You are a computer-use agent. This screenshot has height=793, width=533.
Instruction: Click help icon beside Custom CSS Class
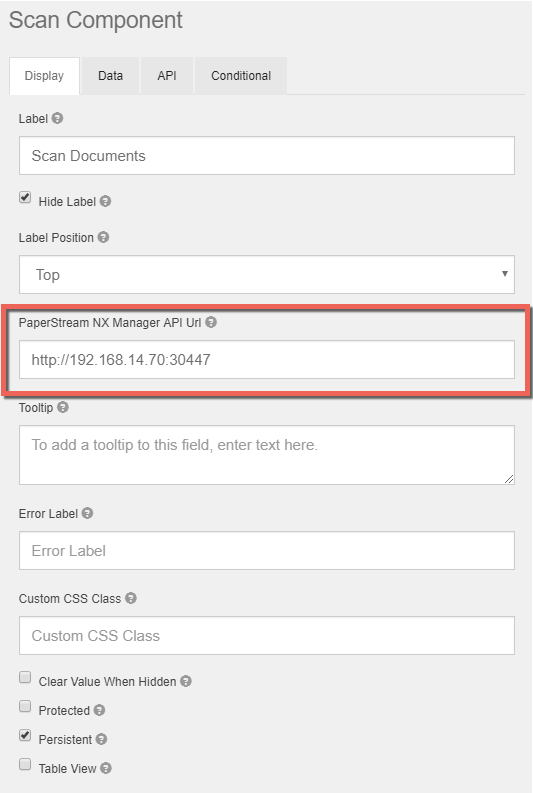click(x=131, y=598)
